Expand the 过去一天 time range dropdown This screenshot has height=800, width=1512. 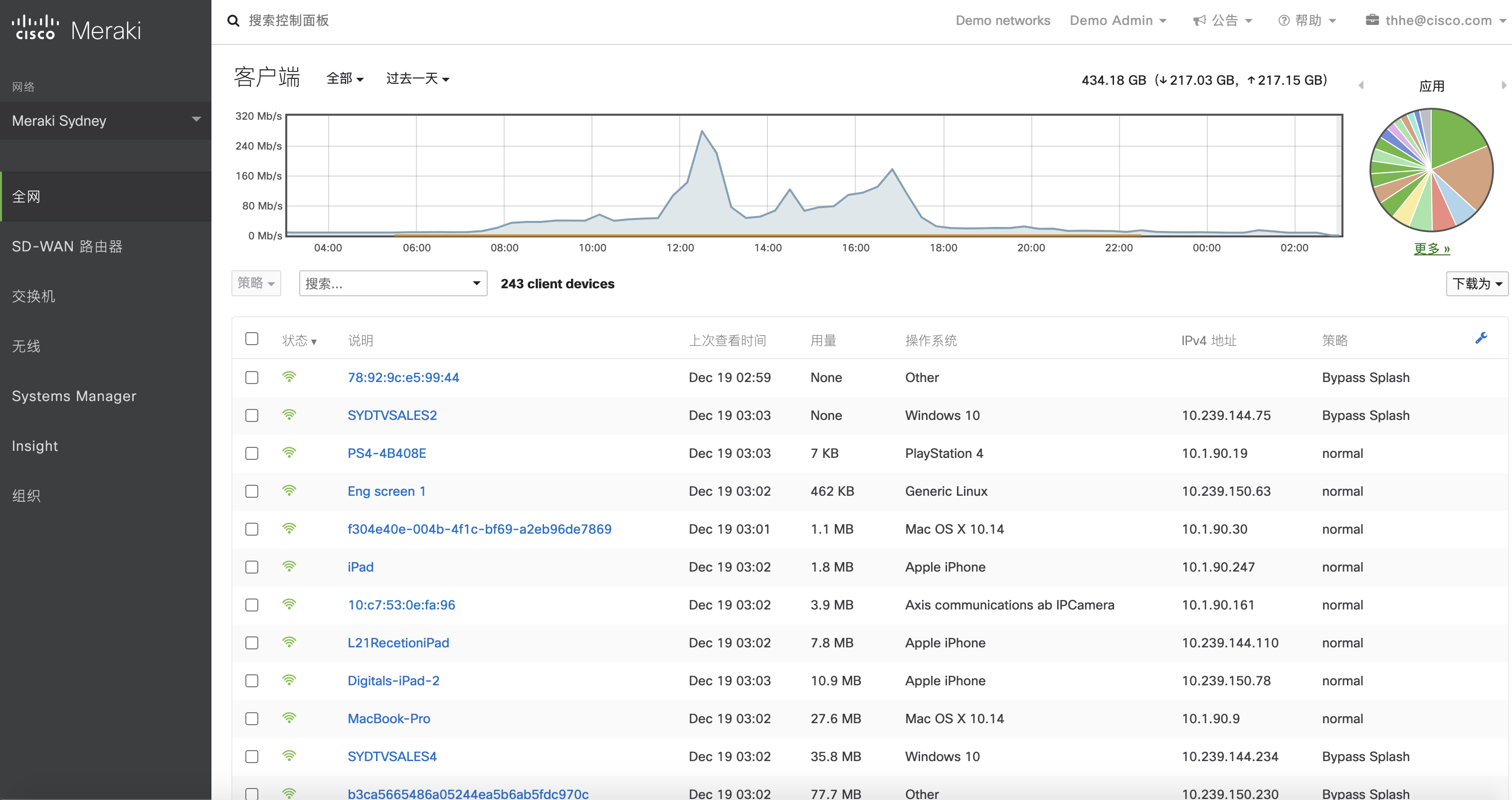417,79
